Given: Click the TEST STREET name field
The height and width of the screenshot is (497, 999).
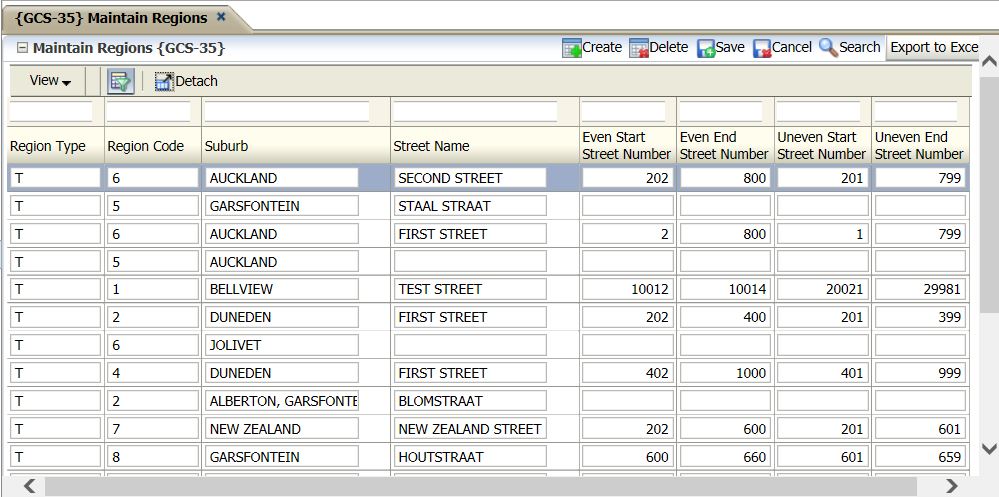Looking at the screenshot, I should [470, 289].
